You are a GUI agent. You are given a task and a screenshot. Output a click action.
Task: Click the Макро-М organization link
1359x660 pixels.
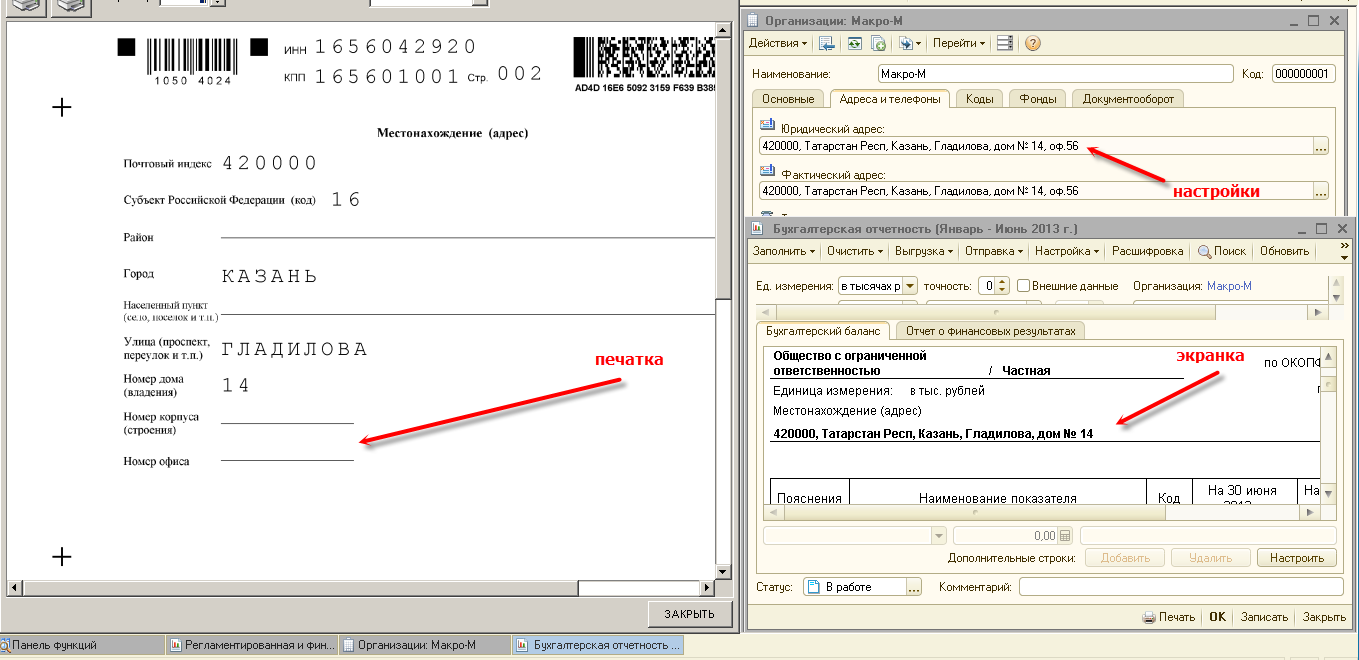[1229, 286]
